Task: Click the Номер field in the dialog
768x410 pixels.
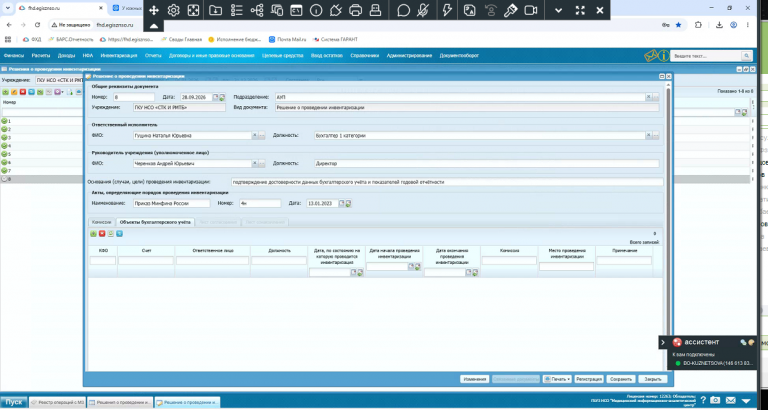Action: click(x=134, y=97)
